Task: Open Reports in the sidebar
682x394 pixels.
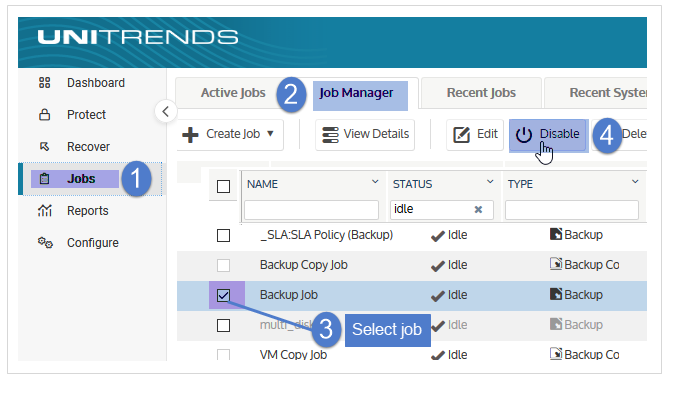Action: click(x=87, y=210)
